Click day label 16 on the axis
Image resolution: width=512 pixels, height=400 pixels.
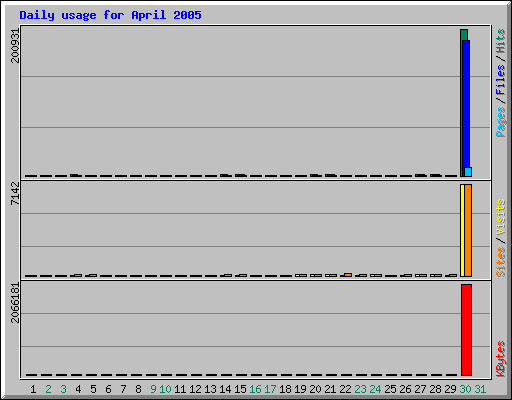tap(255, 389)
